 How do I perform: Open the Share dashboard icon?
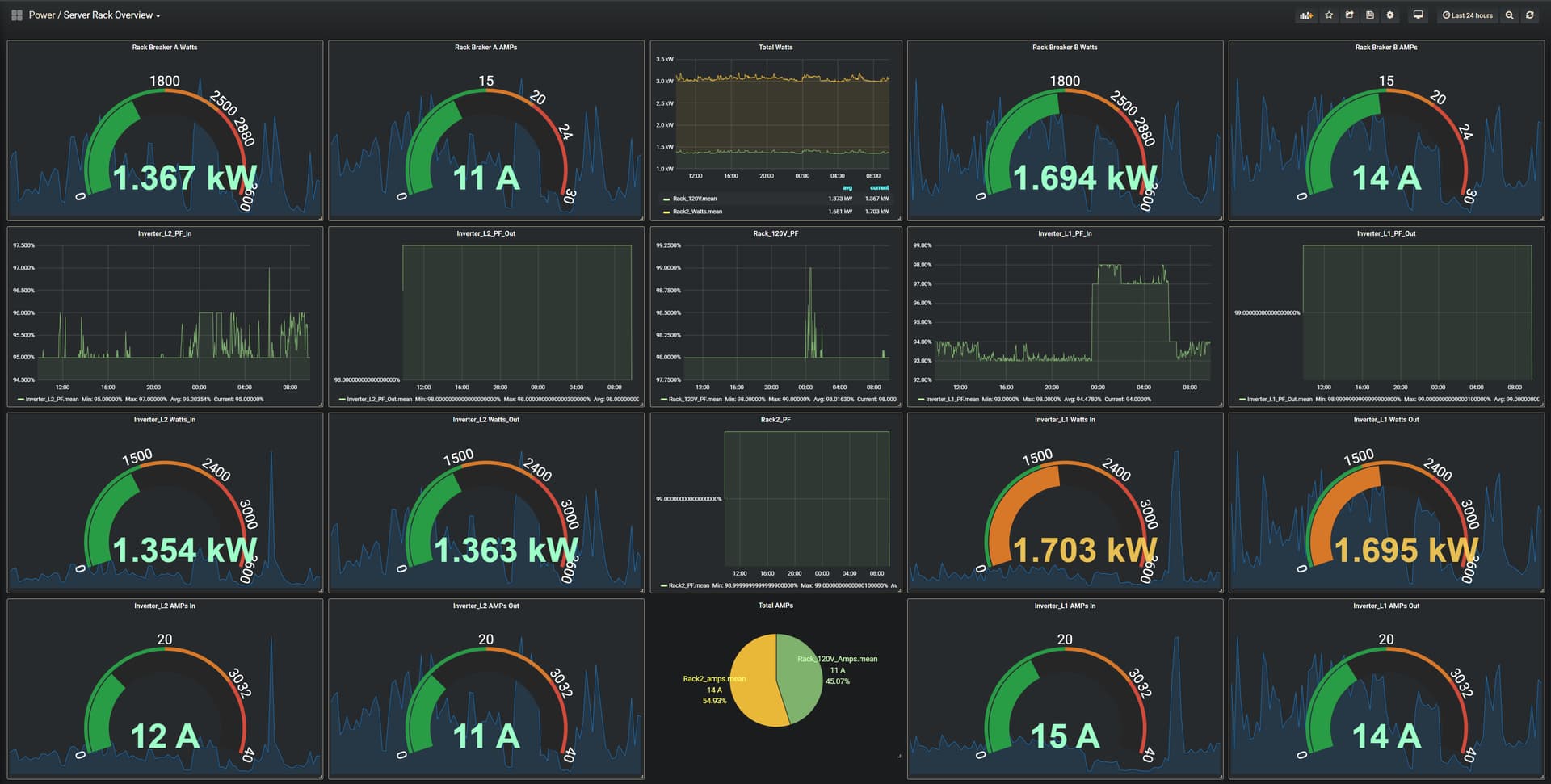coord(1349,15)
